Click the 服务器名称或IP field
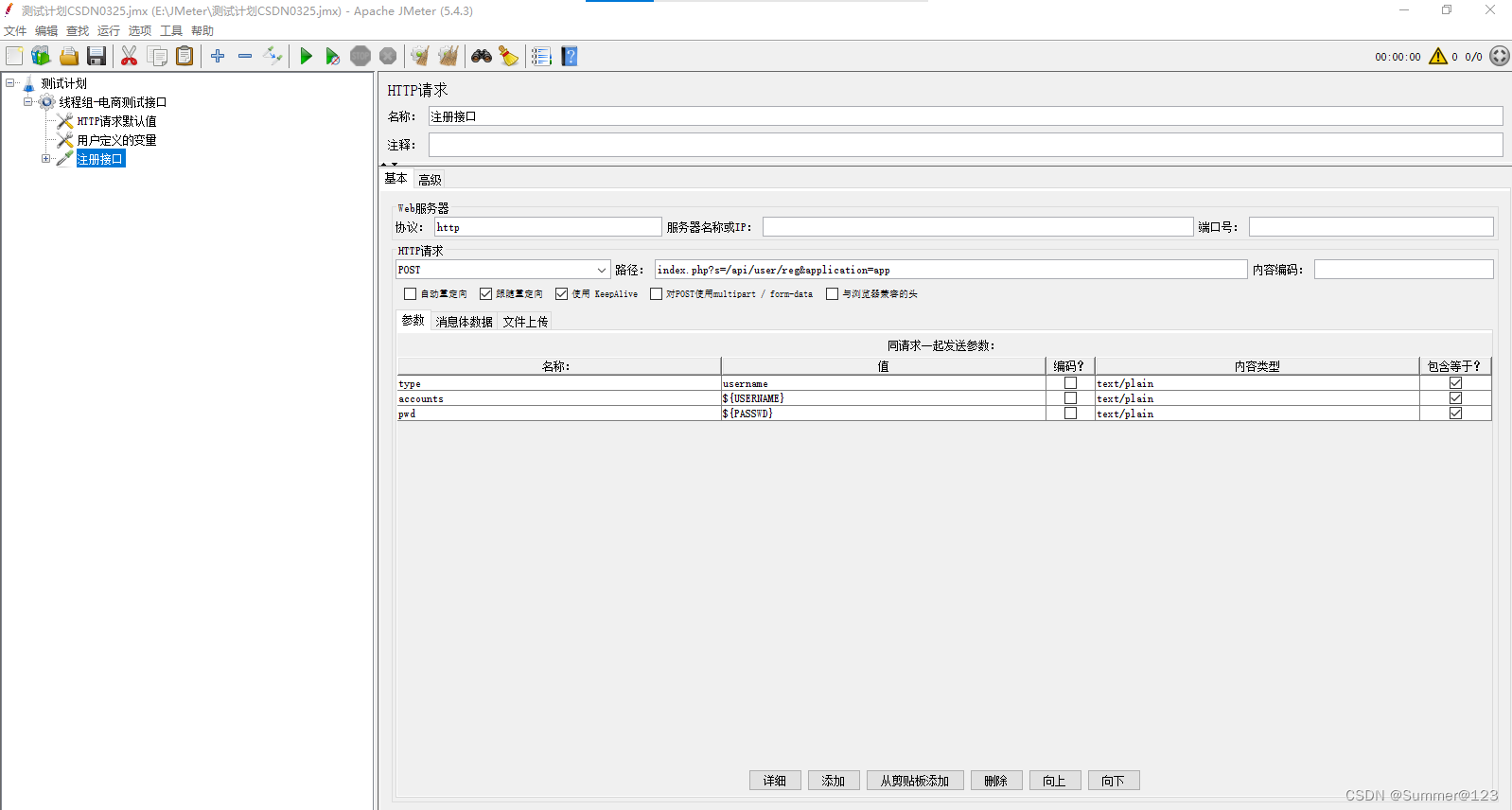This screenshot has width=1512, height=810. [x=977, y=227]
